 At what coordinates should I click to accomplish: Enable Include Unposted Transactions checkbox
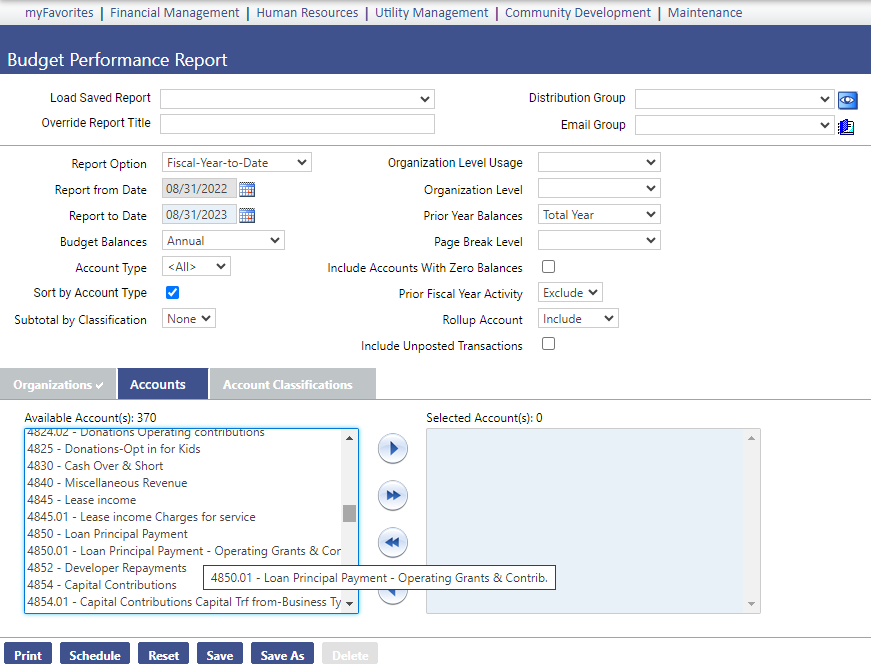click(x=548, y=344)
